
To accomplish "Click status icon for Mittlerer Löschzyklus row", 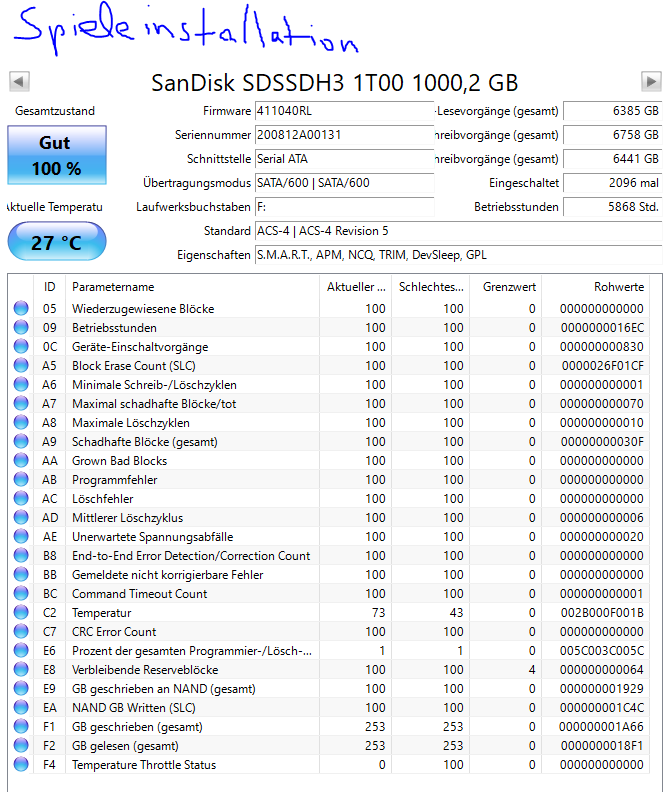I will 21,517.
